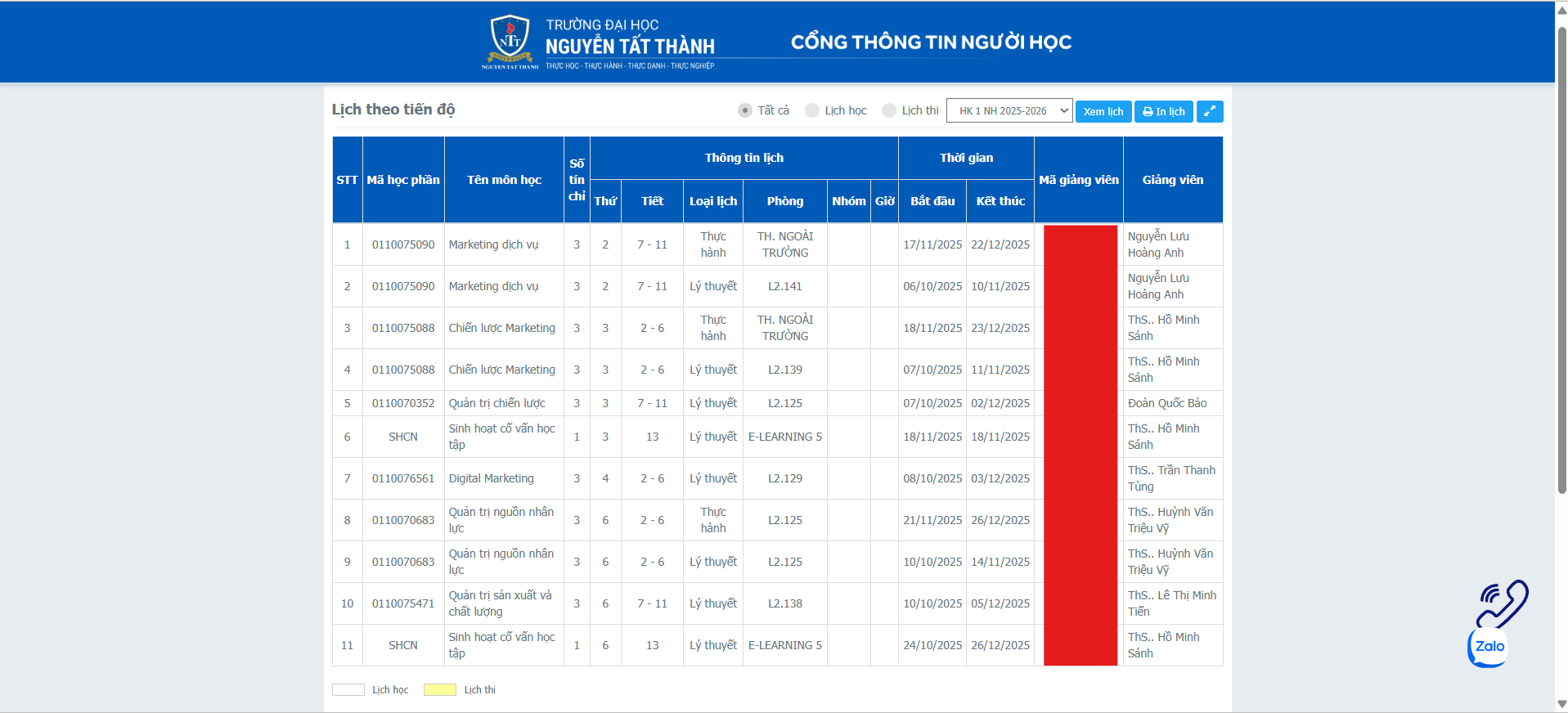This screenshot has height=713, width=1568.
Task: Click the expand fullscreen arrows button
Action: coord(1209,111)
